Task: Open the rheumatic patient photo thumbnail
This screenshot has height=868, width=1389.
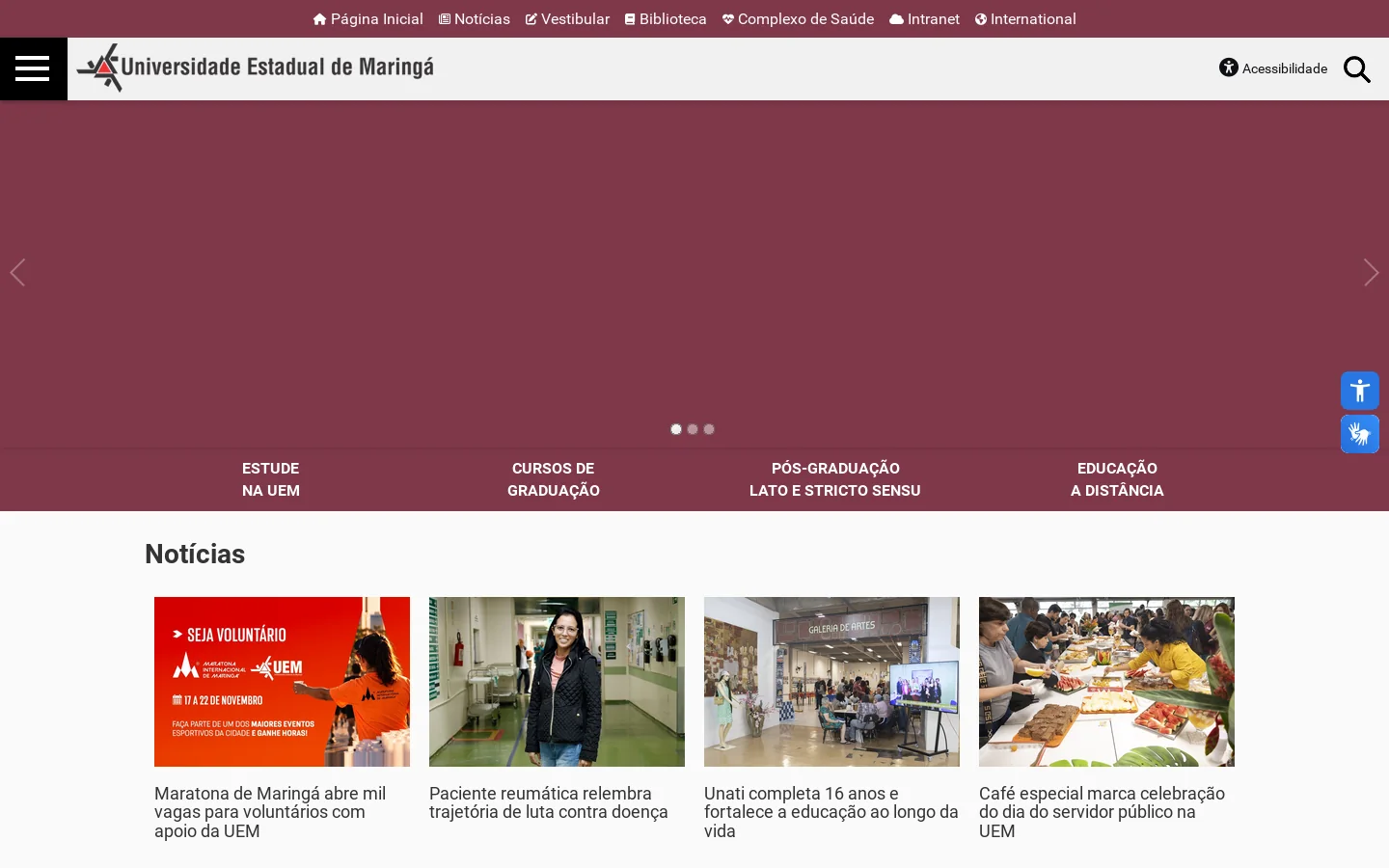Action: point(557,682)
